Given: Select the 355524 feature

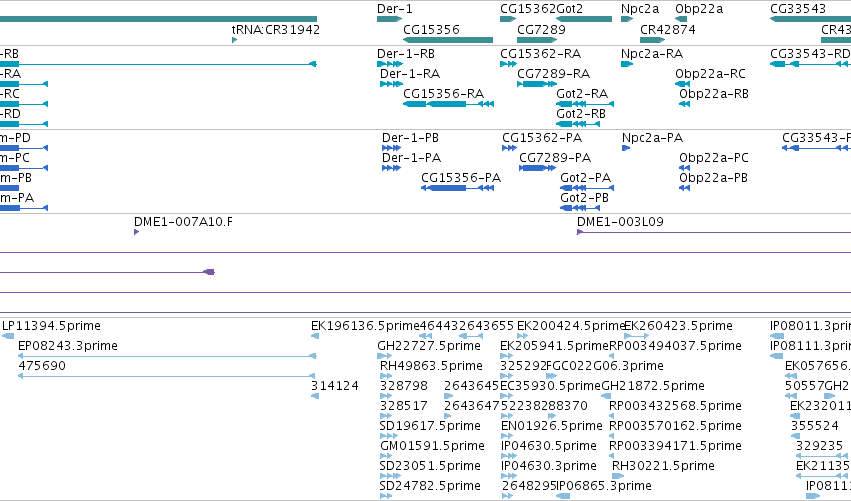Looking at the screenshot, I should point(795,436).
